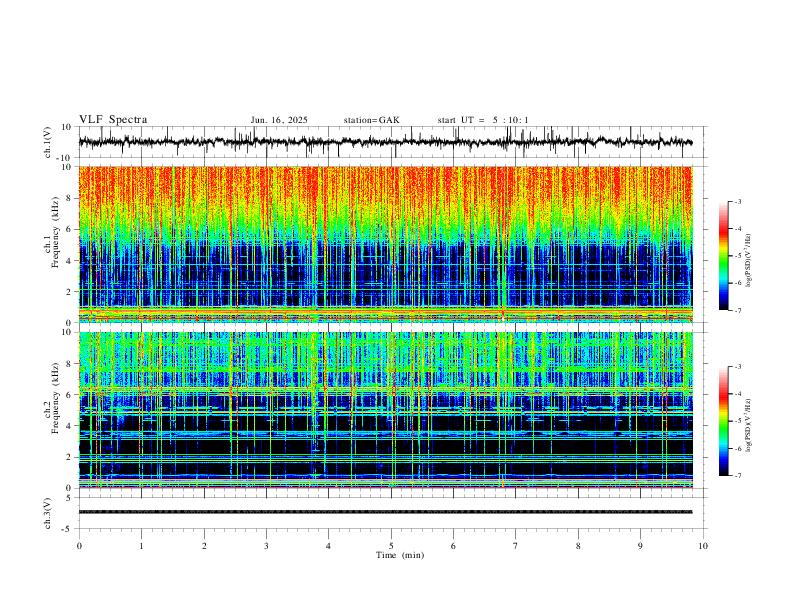
Task: Click time axis tick label "4"
Action: click(328, 546)
